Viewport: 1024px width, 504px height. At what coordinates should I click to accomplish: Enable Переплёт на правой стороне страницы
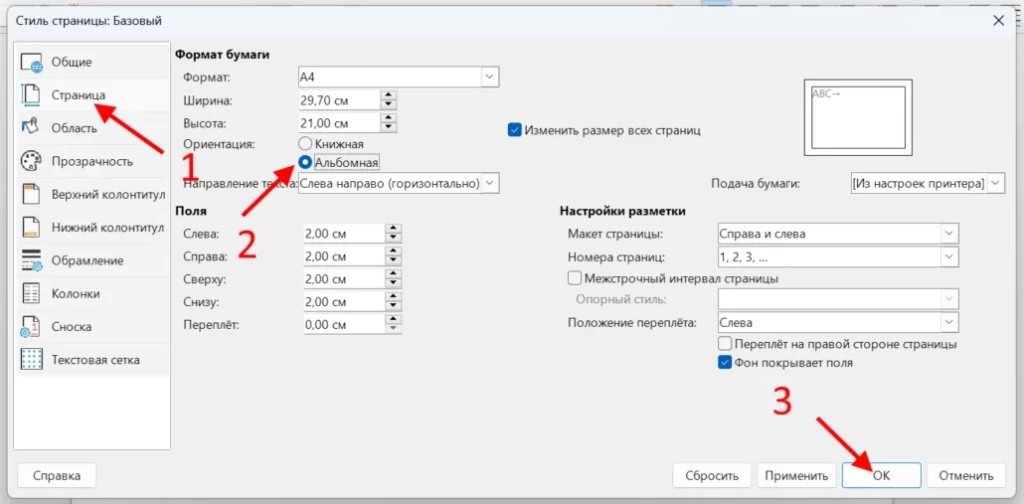[x=724, y=343]
